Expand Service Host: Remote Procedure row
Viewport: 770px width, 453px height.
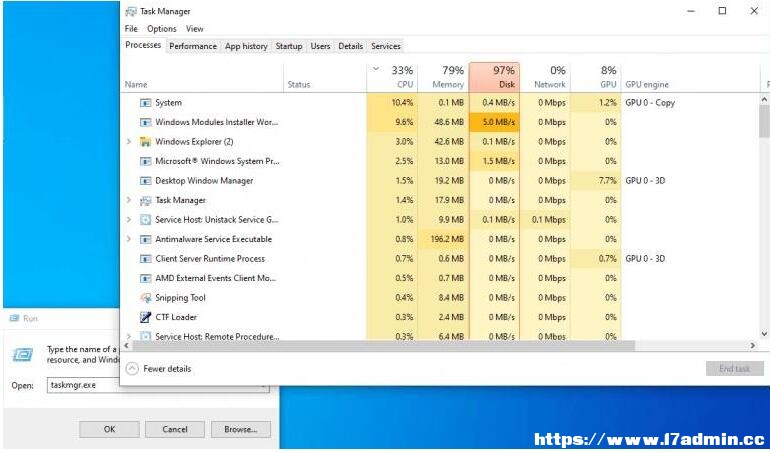click(x=129, y=337)
